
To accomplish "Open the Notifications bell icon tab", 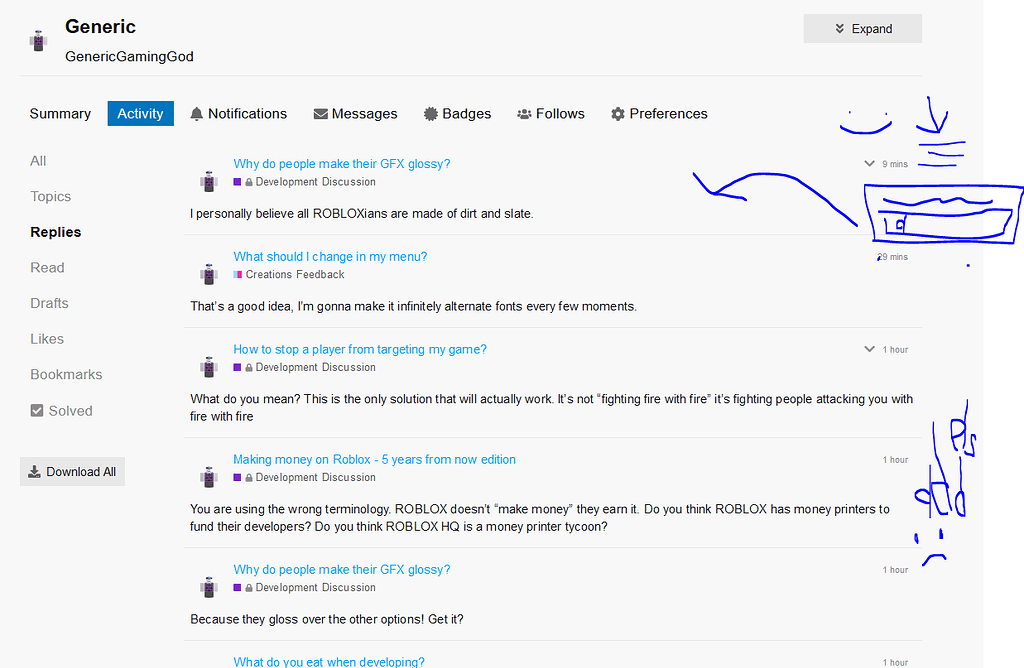I will (x=197, y=113).
